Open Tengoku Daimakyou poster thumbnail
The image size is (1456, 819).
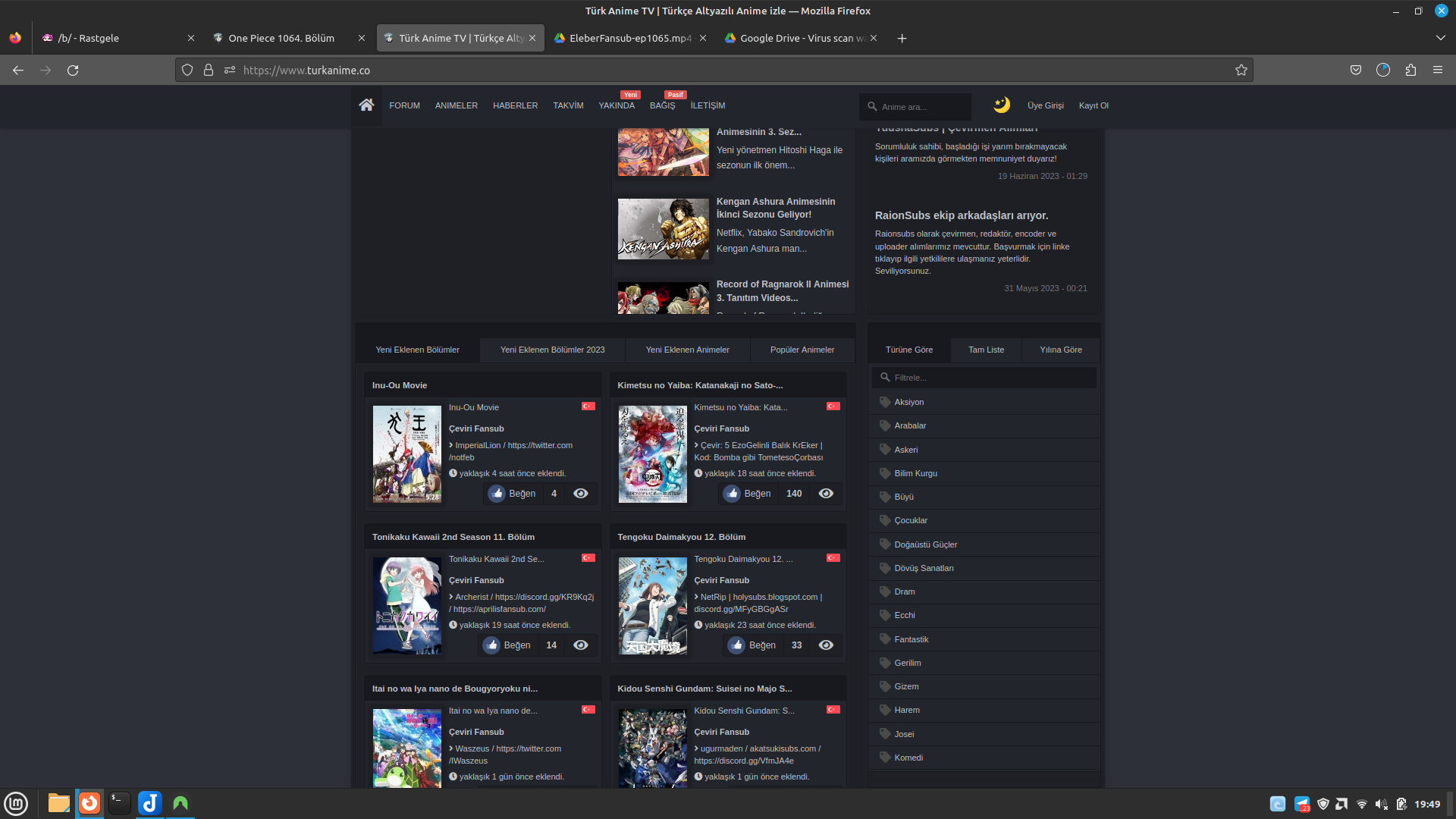652,606
